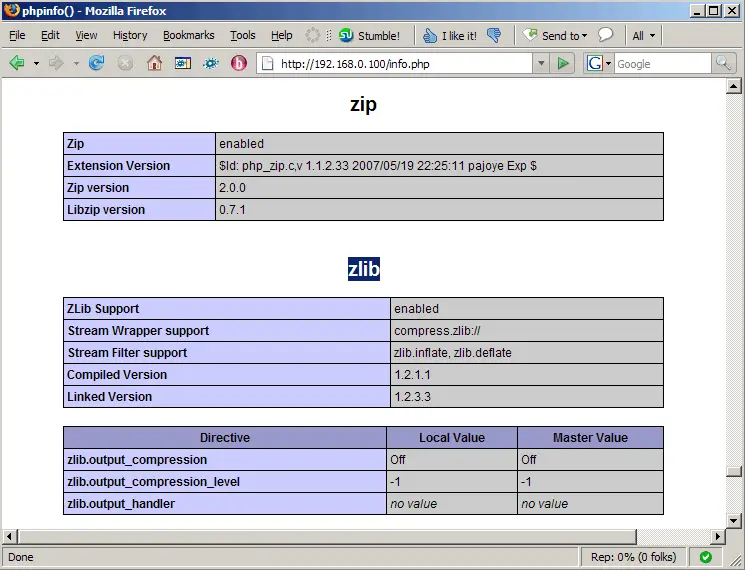Click the blue window toolbar icon
745x570 pixels.
[x=182, y=63]
